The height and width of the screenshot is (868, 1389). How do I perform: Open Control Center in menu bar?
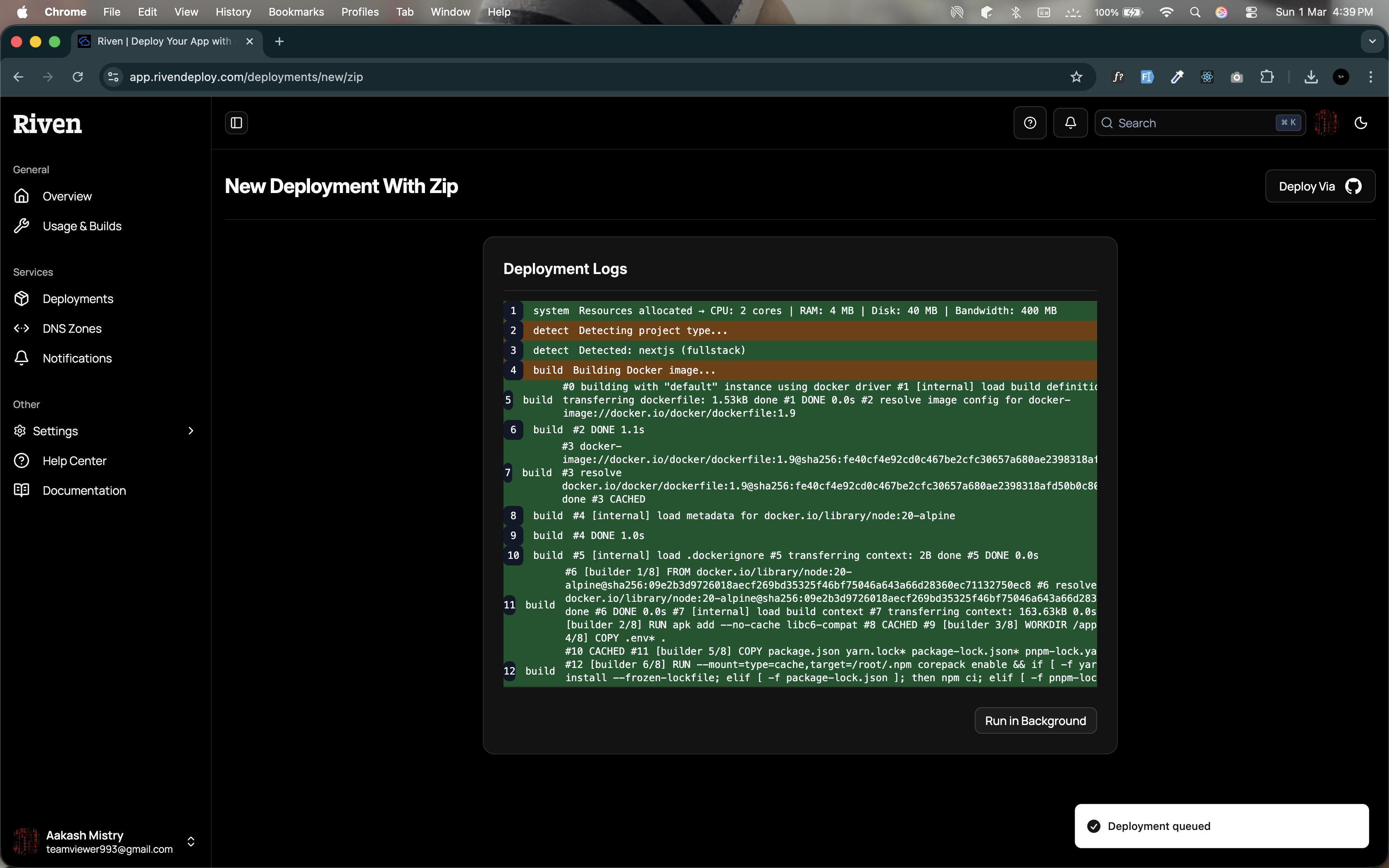pos(1251,12)
